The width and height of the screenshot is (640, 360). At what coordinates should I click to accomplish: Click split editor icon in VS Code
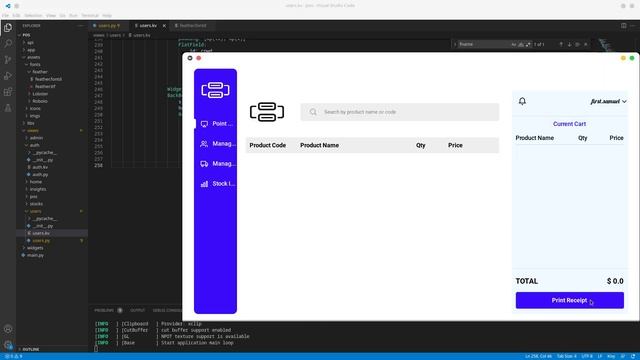pos(624,26)
